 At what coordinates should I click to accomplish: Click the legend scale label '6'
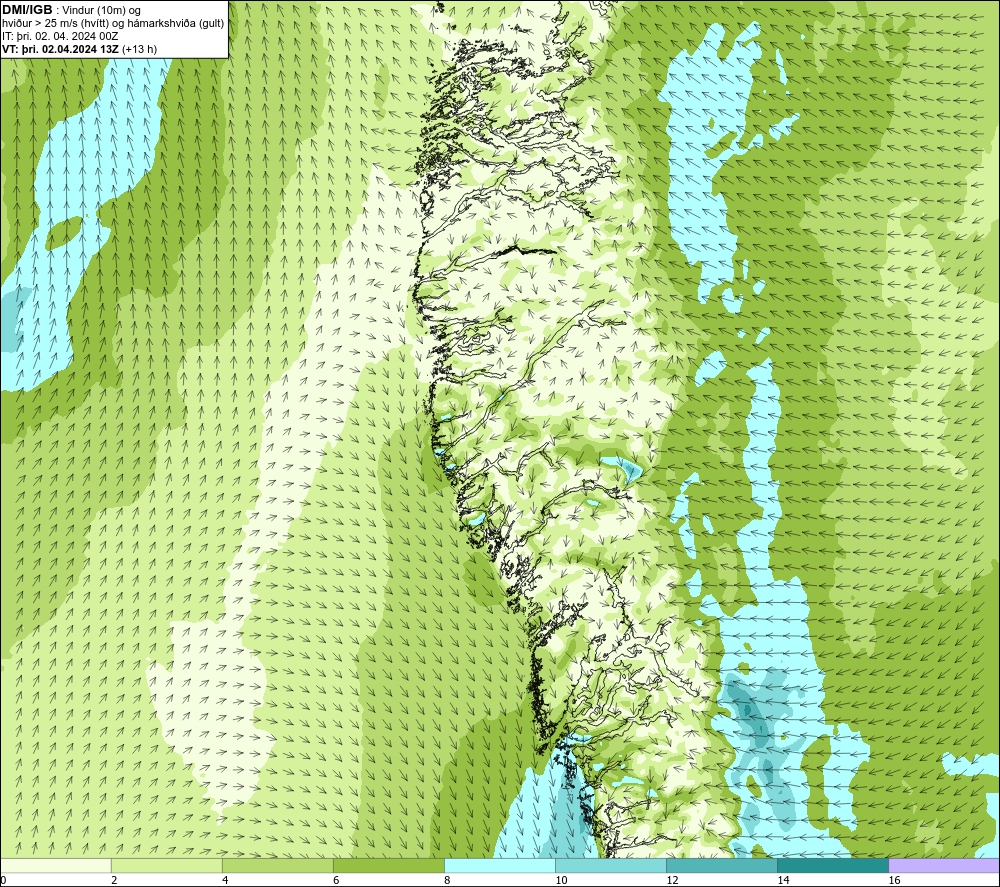336,880
